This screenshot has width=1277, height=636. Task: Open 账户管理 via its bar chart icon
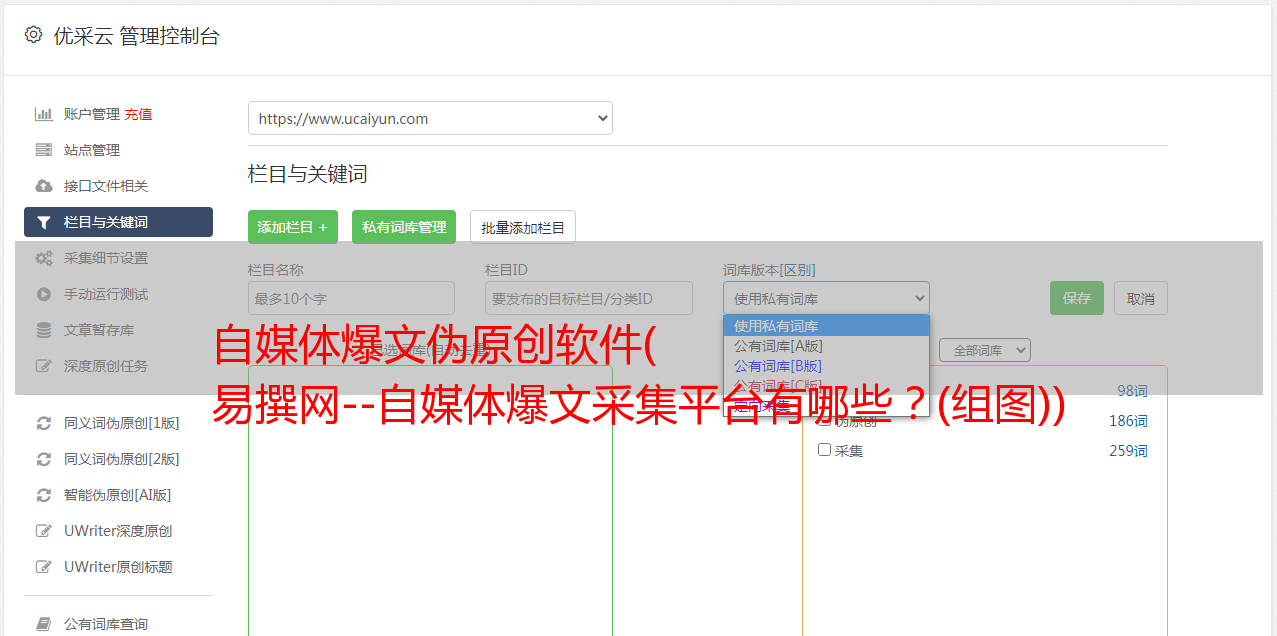[44, 114]
